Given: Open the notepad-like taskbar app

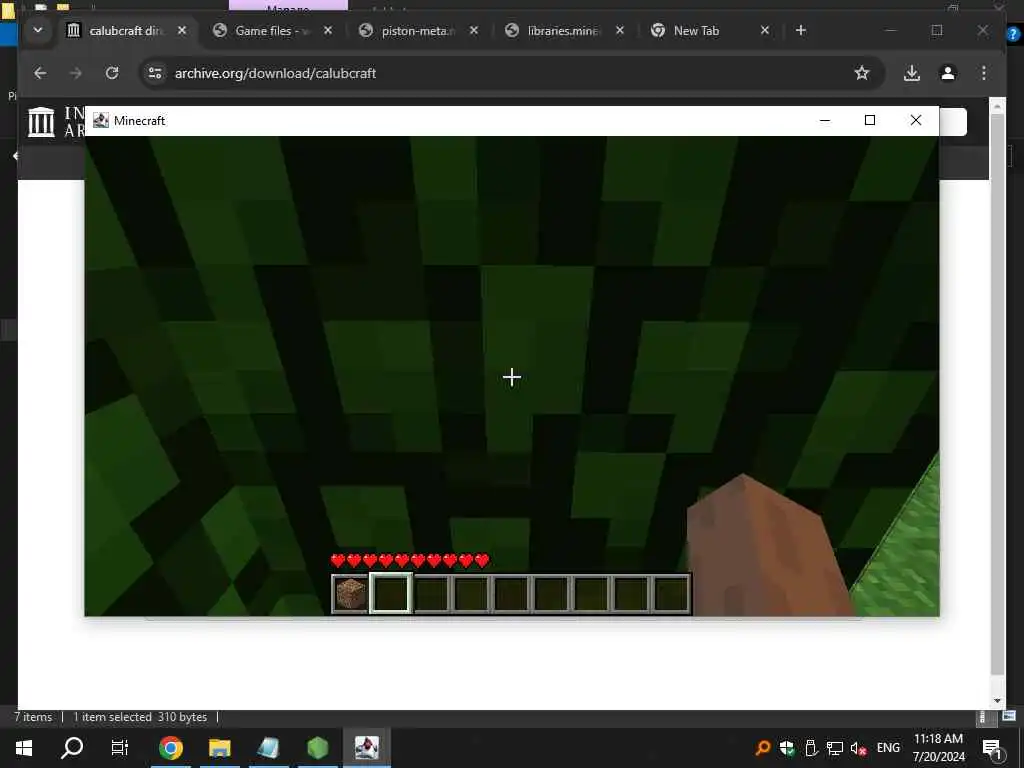Looking at the screenshot, I should pos(268,748).
